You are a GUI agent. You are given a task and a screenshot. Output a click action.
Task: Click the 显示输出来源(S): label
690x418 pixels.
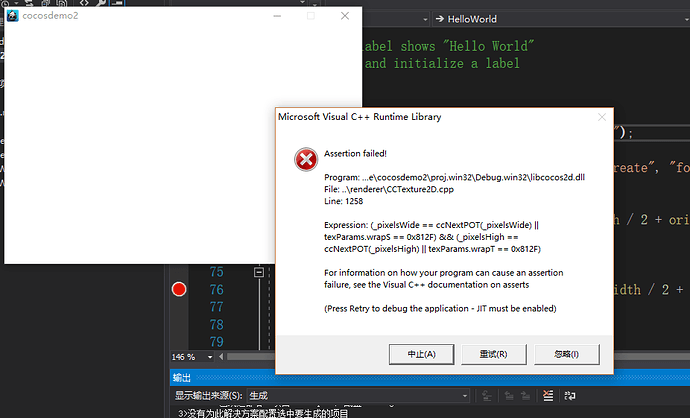209,396
